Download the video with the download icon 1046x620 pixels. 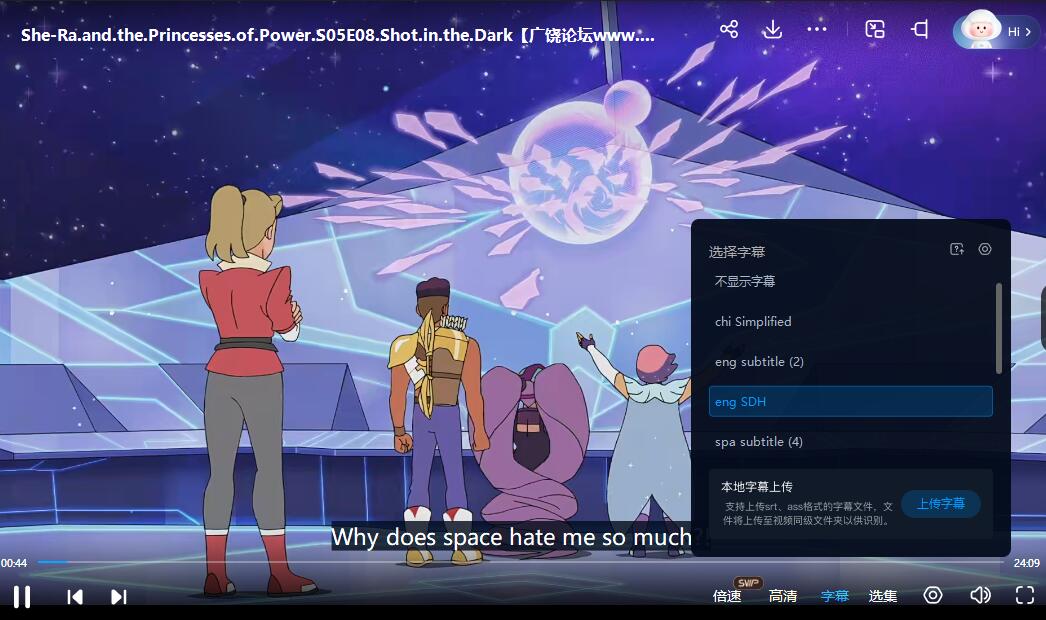pyautogui.click(x=772, y=29)
